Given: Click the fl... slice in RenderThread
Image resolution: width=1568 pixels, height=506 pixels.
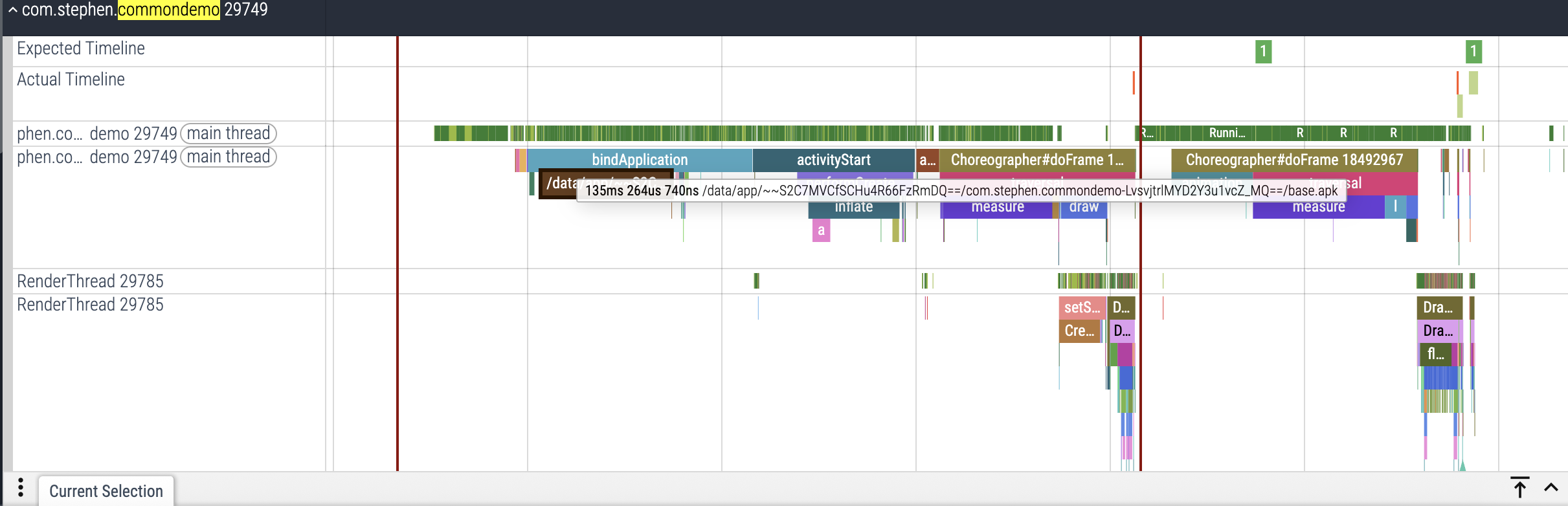Looking at the screenshot, I should pos(1435,354).
